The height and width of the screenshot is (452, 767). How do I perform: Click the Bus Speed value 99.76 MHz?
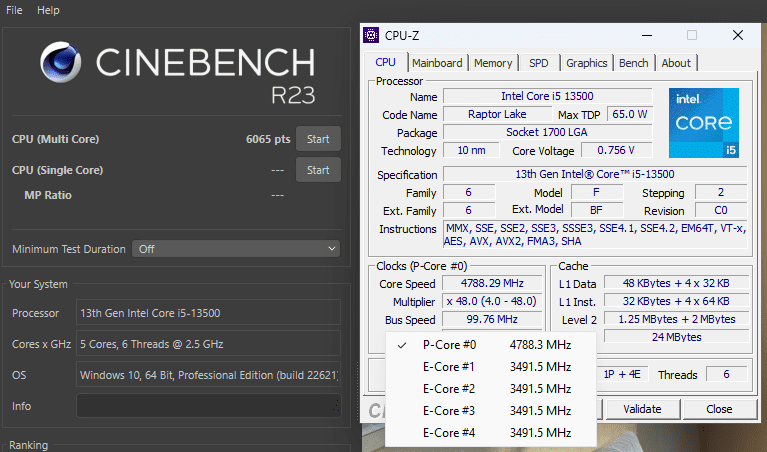point(492,319)
